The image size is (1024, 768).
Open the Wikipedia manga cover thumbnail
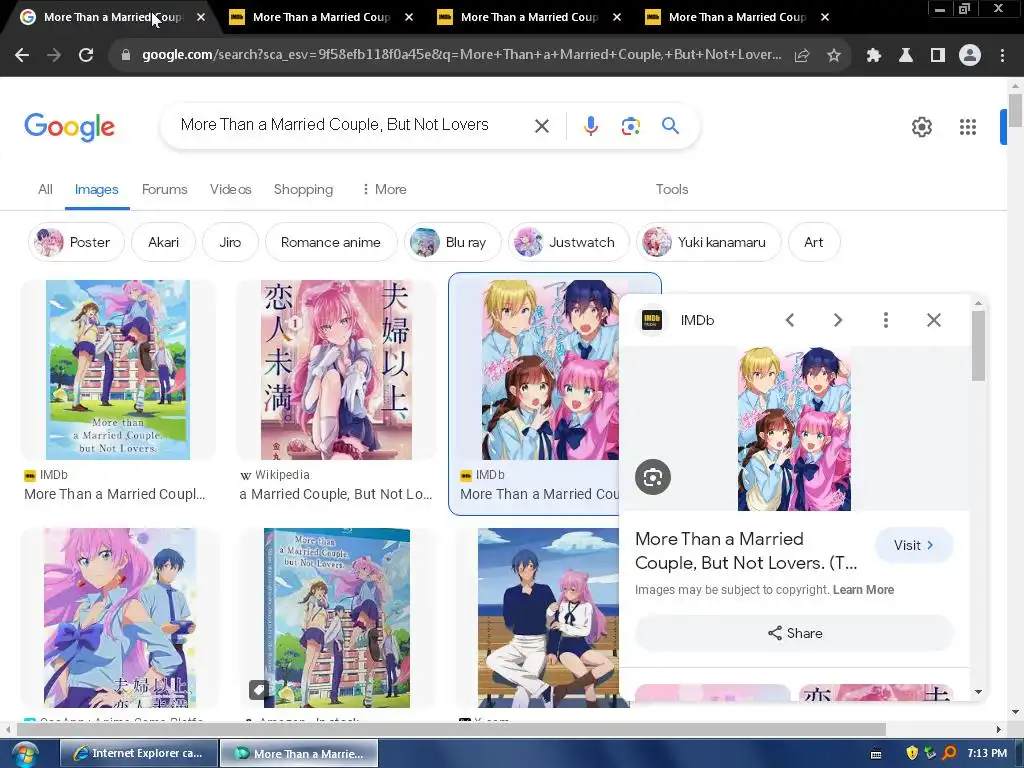336,370
